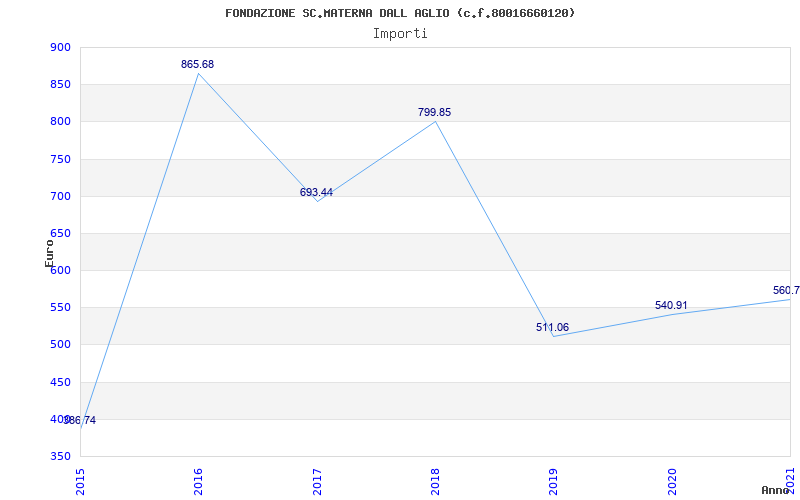
Task: Select the 693.44 data label
Action: coord(316,192)
